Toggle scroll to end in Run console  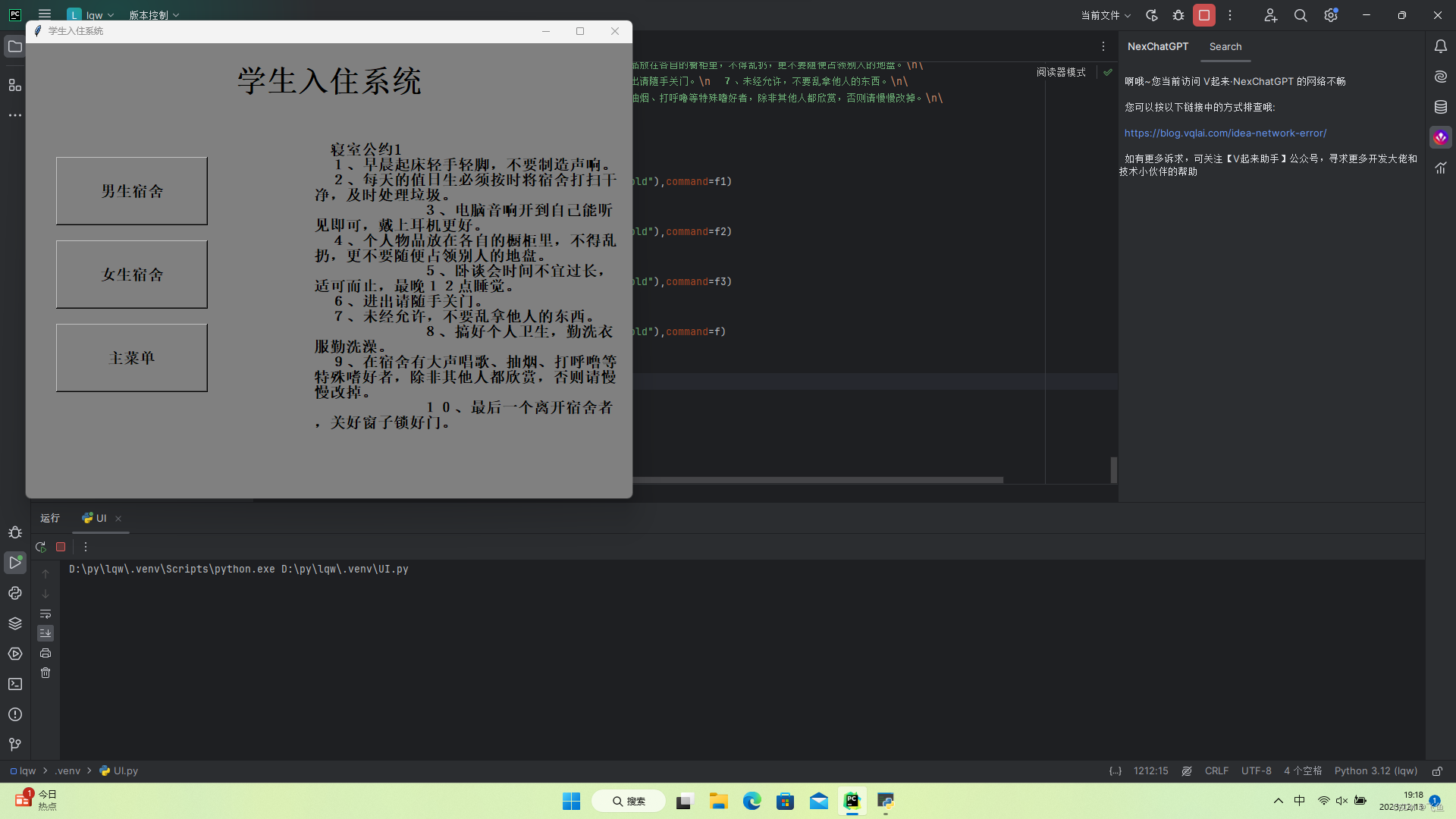(45, 633)
